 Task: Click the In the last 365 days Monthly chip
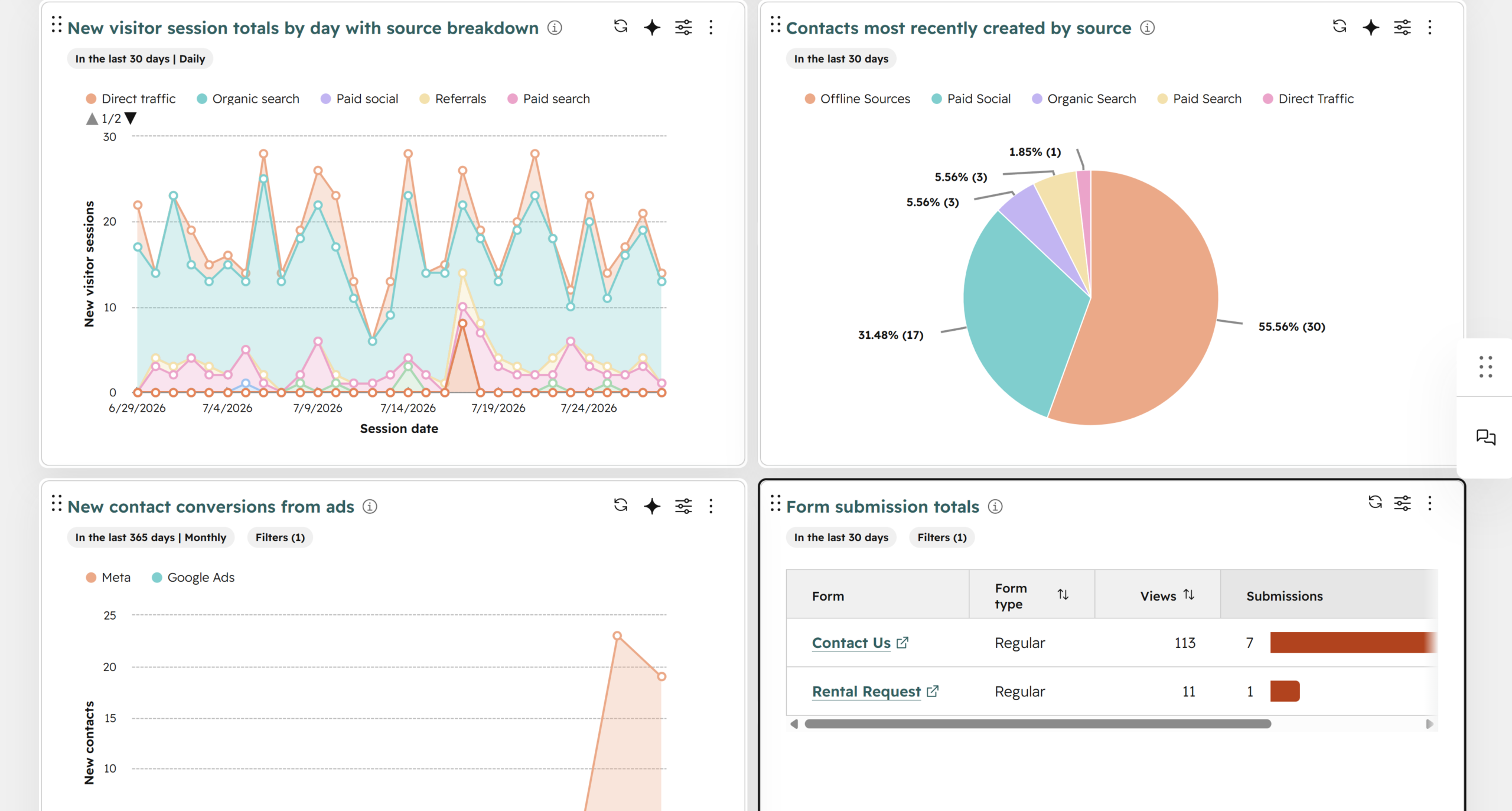[x=151, y=538]
